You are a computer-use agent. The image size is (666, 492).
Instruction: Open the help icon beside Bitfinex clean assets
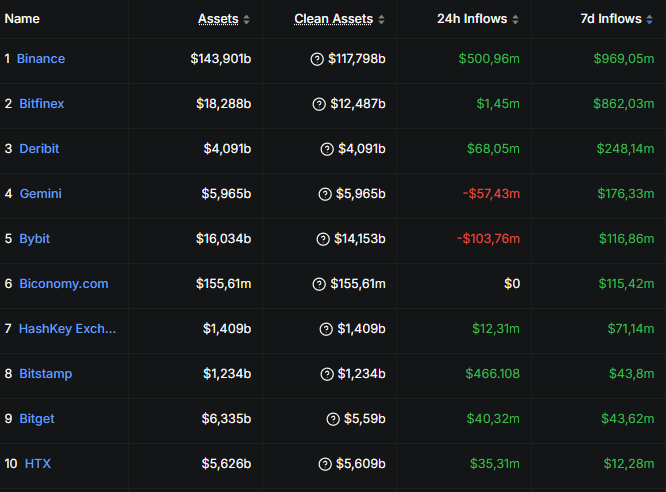point(319,104)
